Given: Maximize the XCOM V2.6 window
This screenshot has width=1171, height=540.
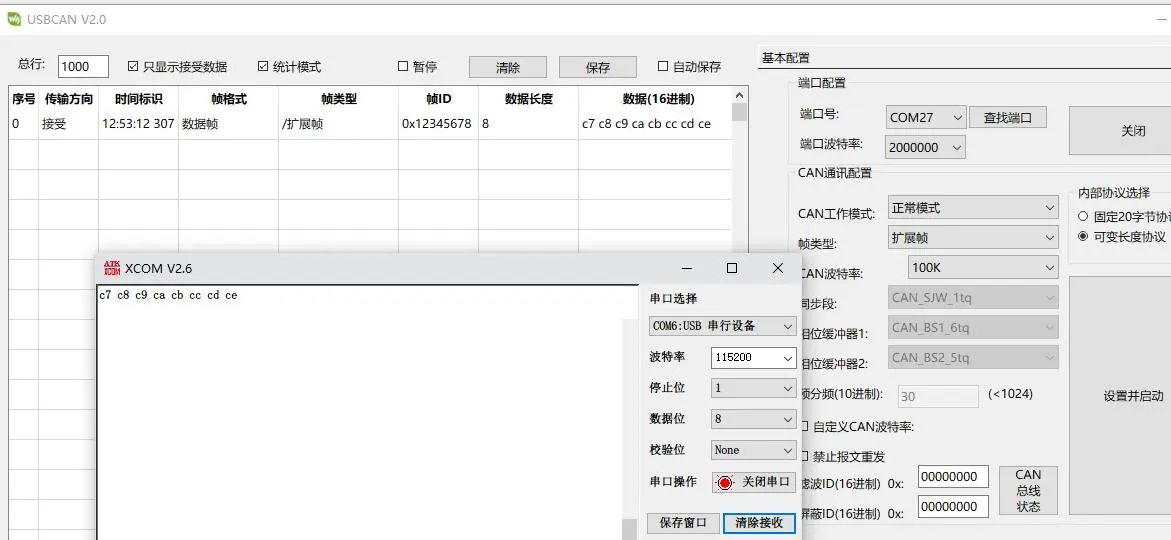Looking at the screenshot, I should pos(732,268).
